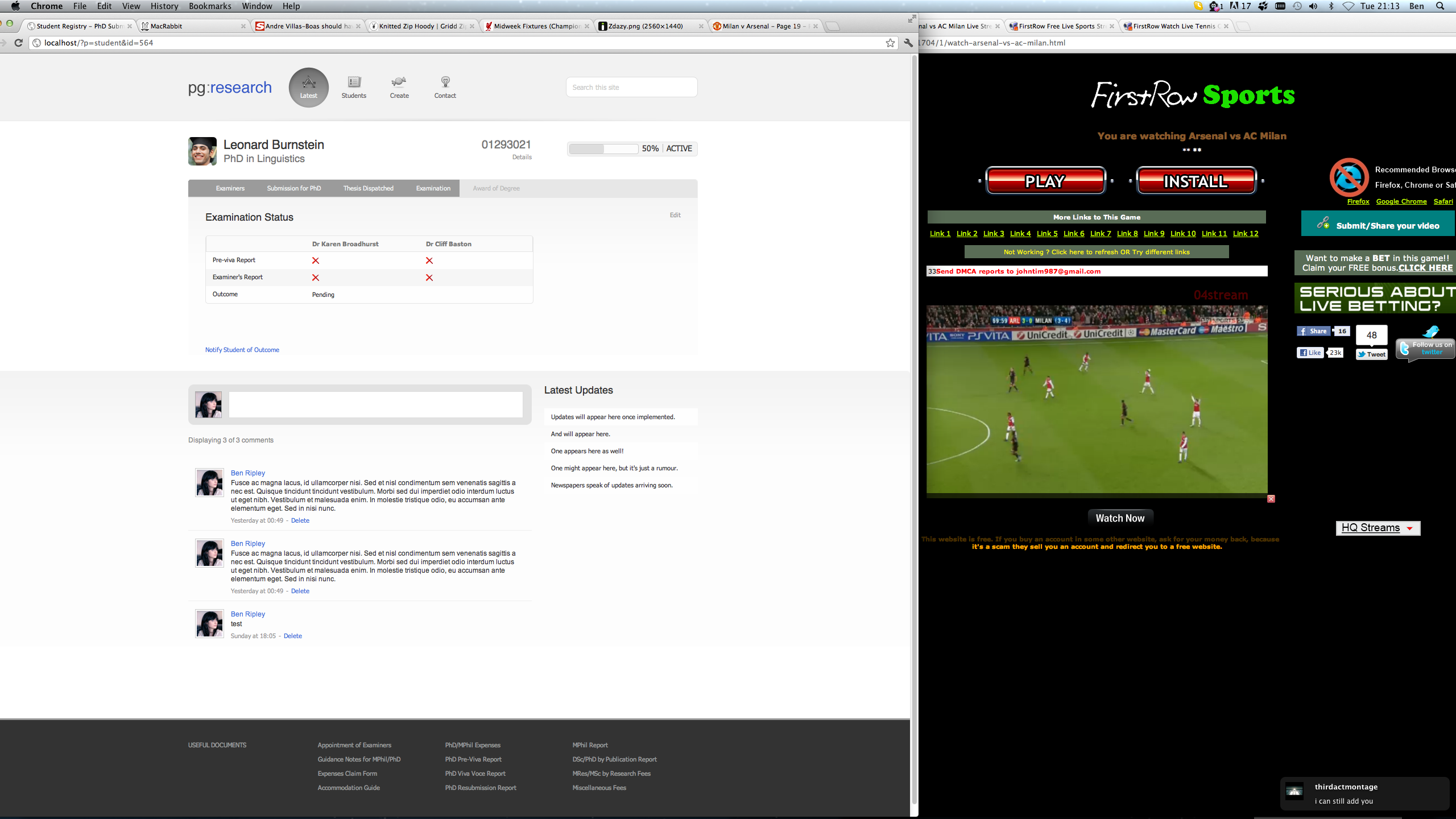Click the red INSTALL button
Screen dimensions: 1456x819
pos(1196,181)
